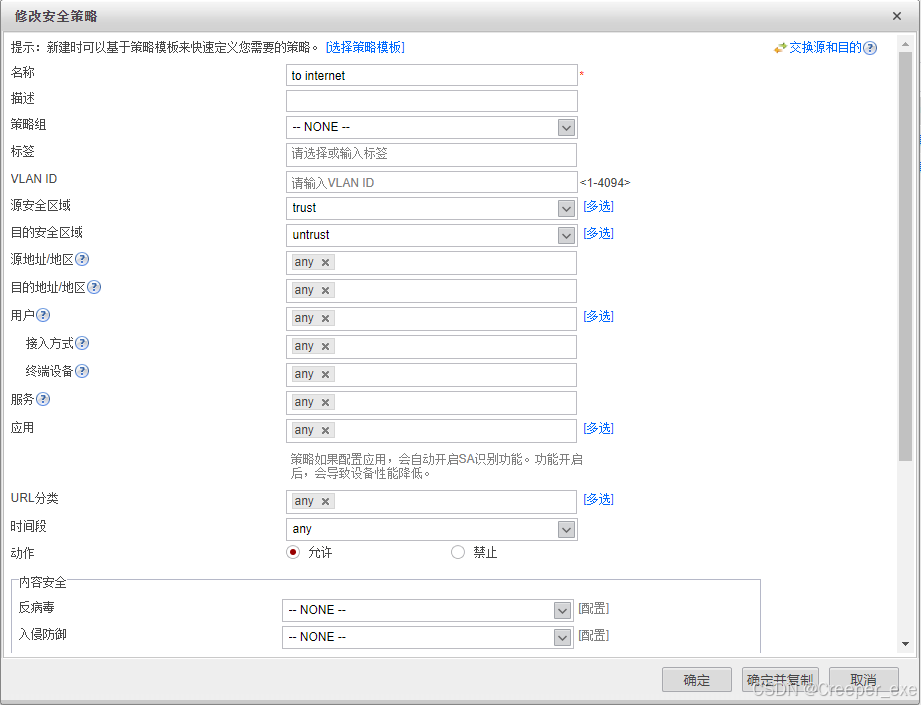Click 多选 beside URL分类
This screenshot has height=705, width=921.
click(599, 499)
